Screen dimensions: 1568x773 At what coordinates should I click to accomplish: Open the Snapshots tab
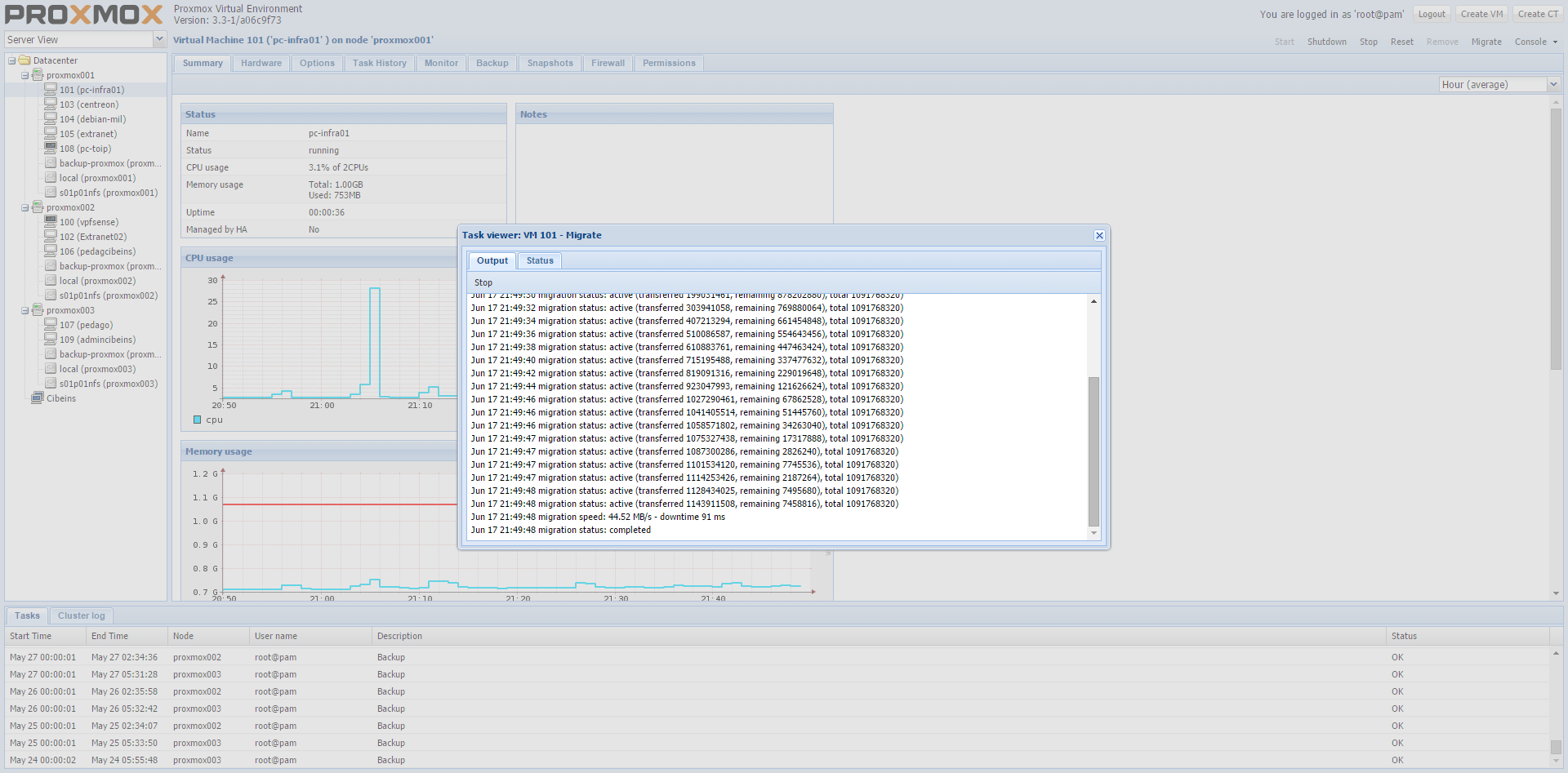[x=550, y=63]
